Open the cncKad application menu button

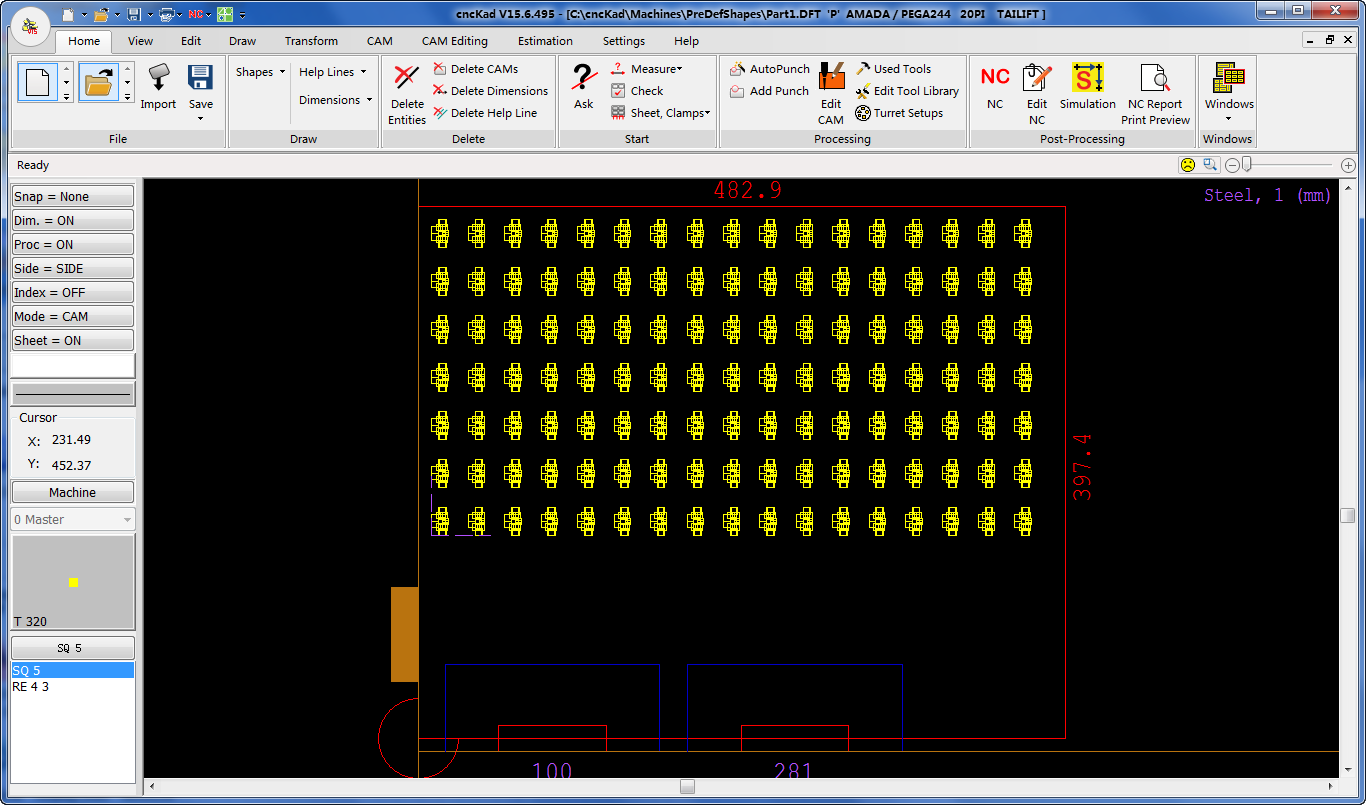30,26
